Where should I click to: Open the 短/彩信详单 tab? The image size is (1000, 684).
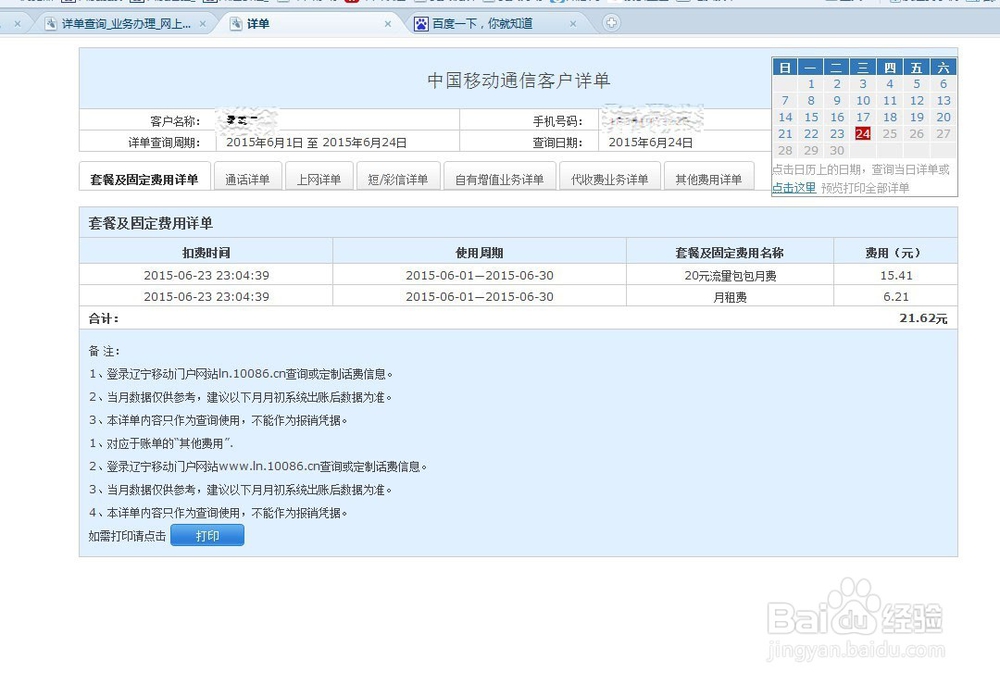398,178
